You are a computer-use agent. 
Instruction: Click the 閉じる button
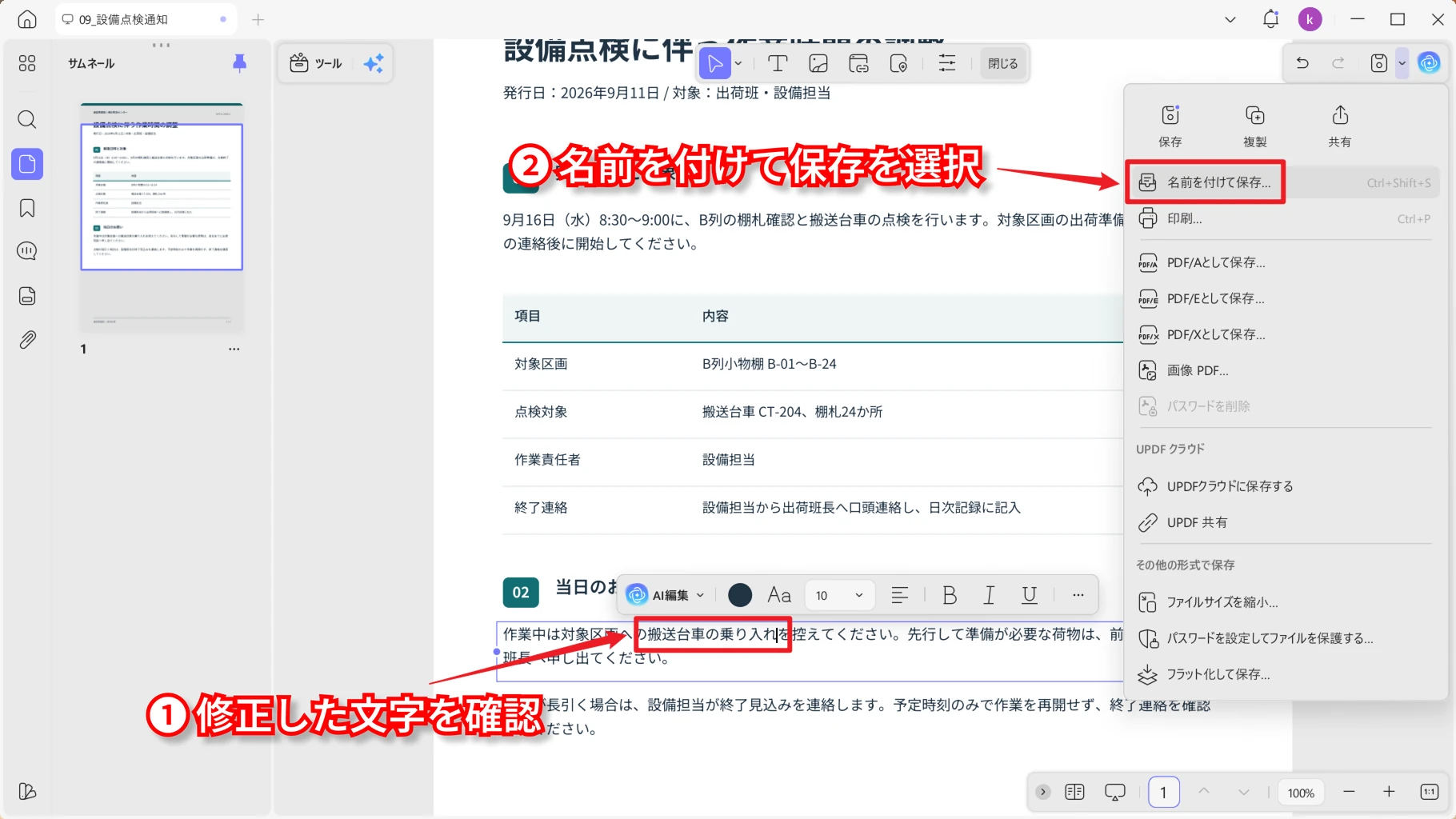coord(1002,63)
